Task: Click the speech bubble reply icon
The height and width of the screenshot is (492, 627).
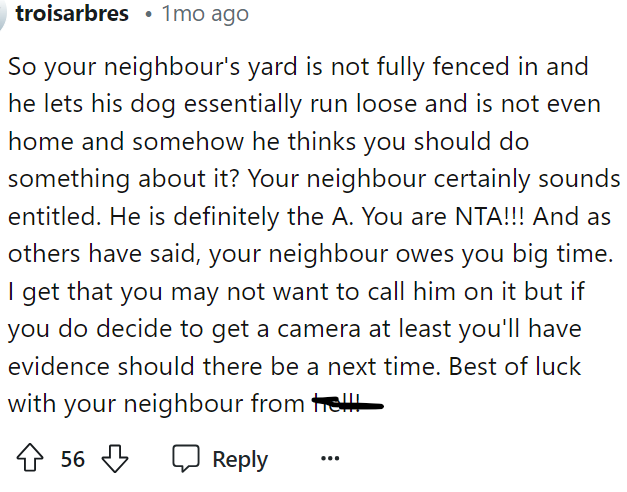Action: pyautogui.click(x=186, y=459)
